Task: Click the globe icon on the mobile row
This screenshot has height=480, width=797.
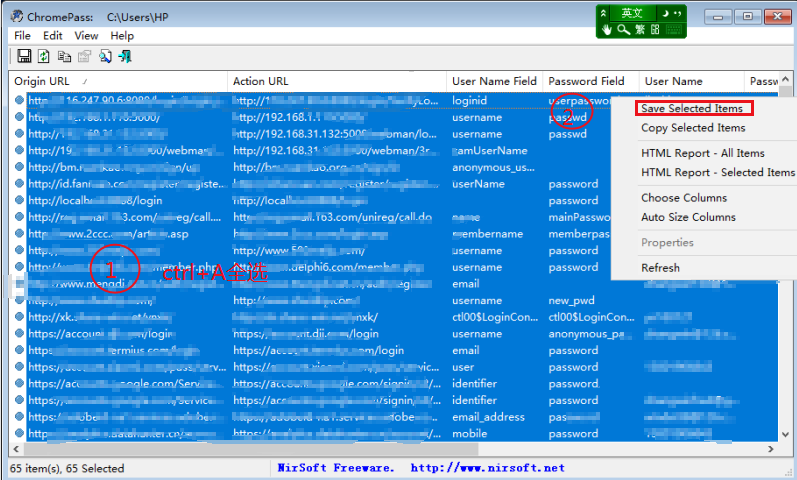Action: (x=19, y=433)
